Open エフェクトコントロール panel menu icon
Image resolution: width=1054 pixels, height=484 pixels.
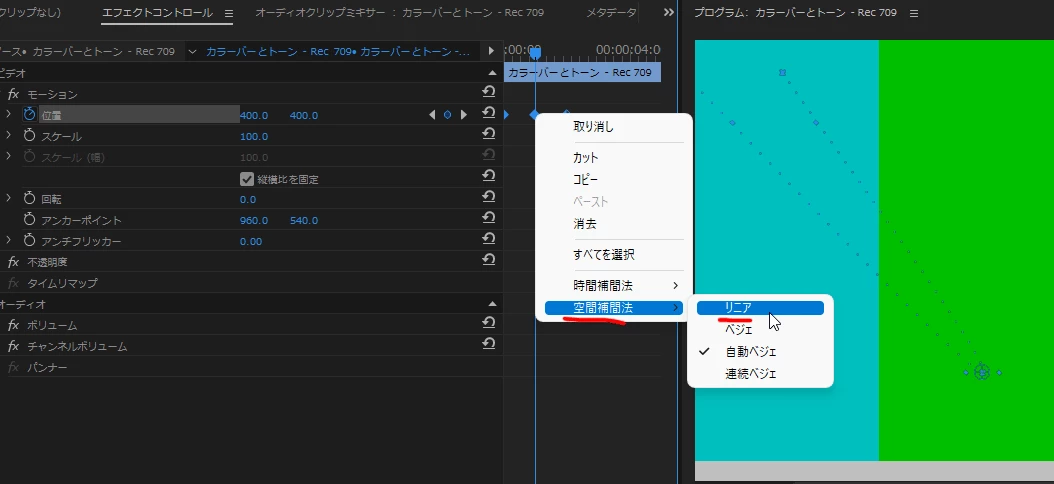[x=229, y=13]
